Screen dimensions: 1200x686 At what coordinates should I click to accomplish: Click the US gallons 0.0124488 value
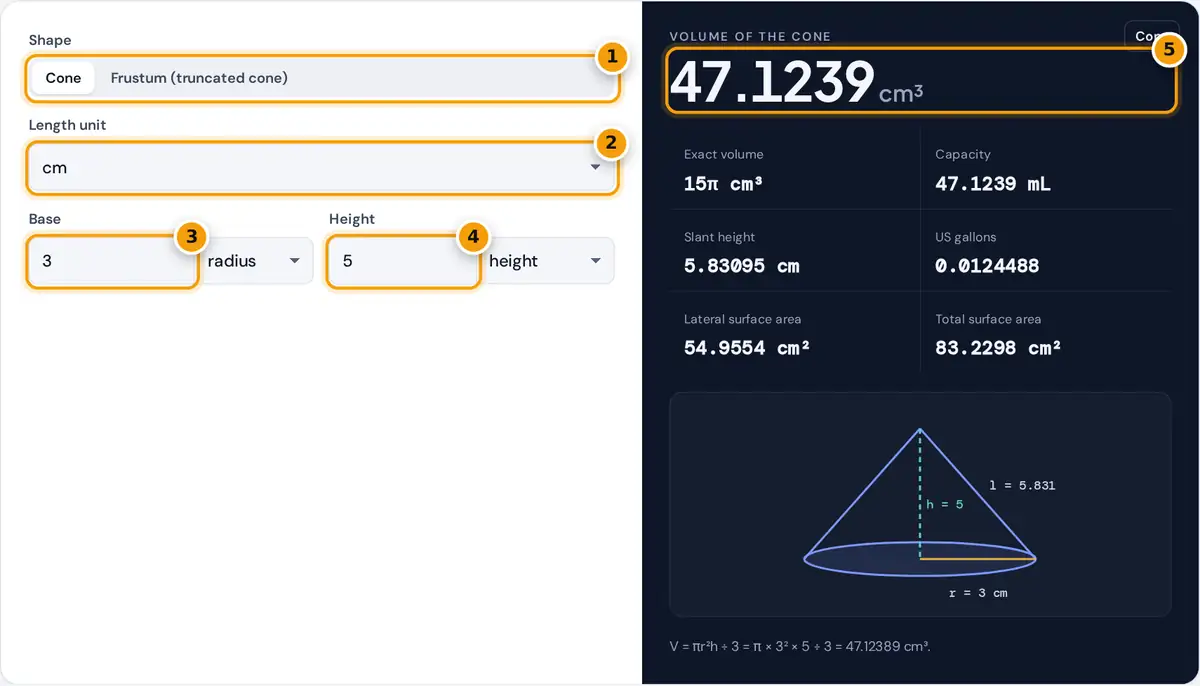click(987, 266)
